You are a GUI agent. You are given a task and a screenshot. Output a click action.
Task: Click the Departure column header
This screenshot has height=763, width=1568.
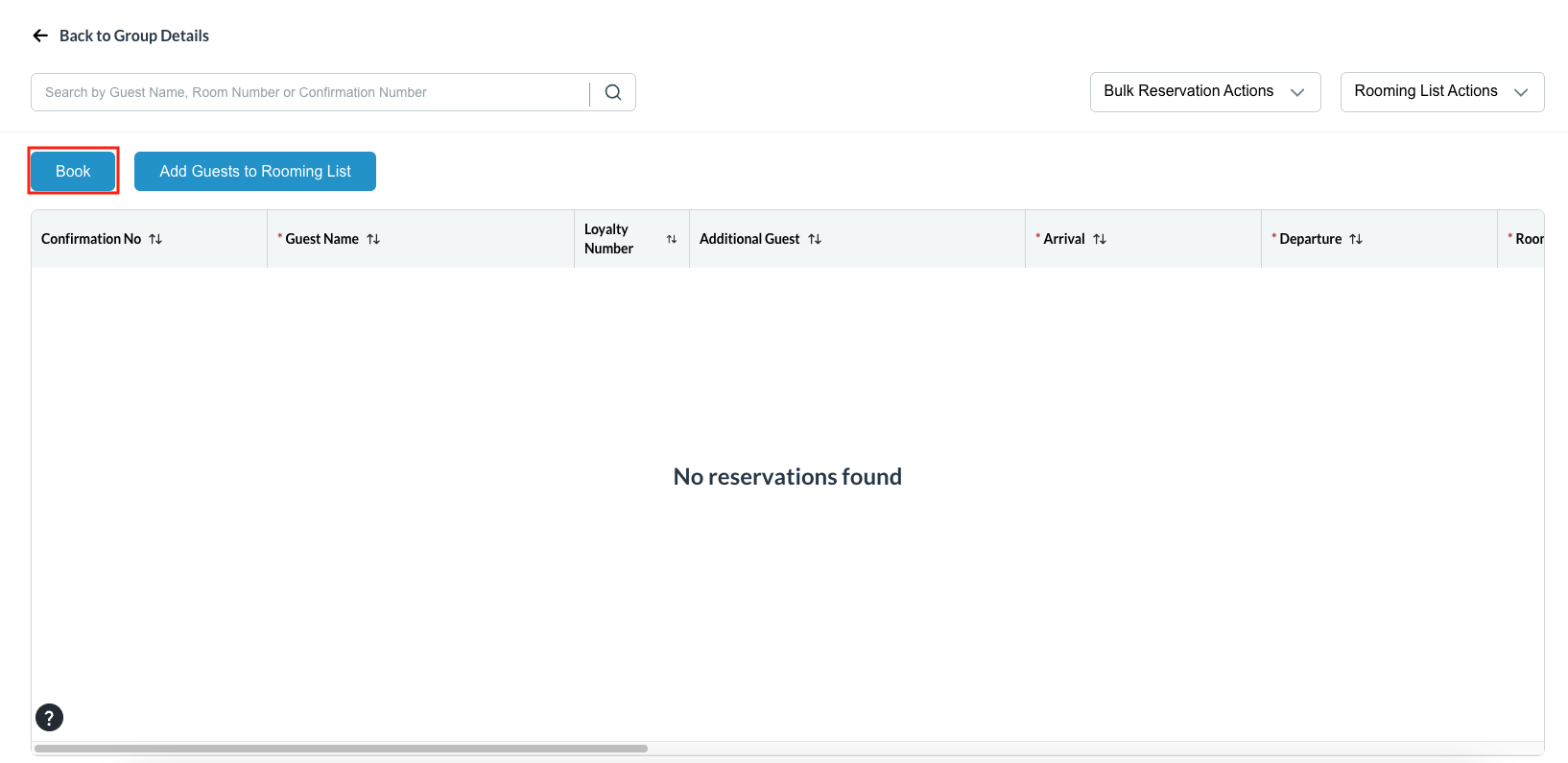(1310, 239)
